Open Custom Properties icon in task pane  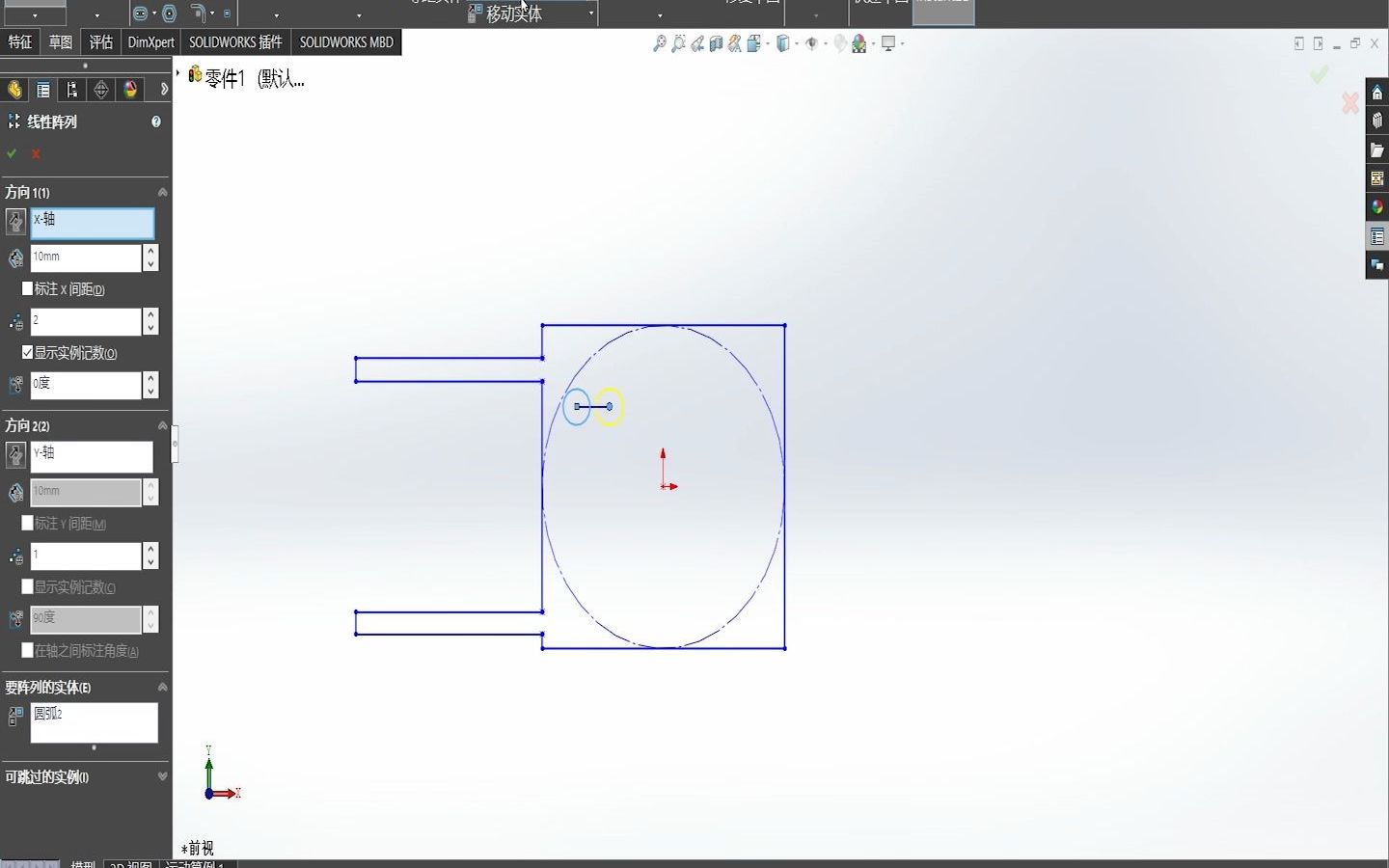pos(1377,236)
